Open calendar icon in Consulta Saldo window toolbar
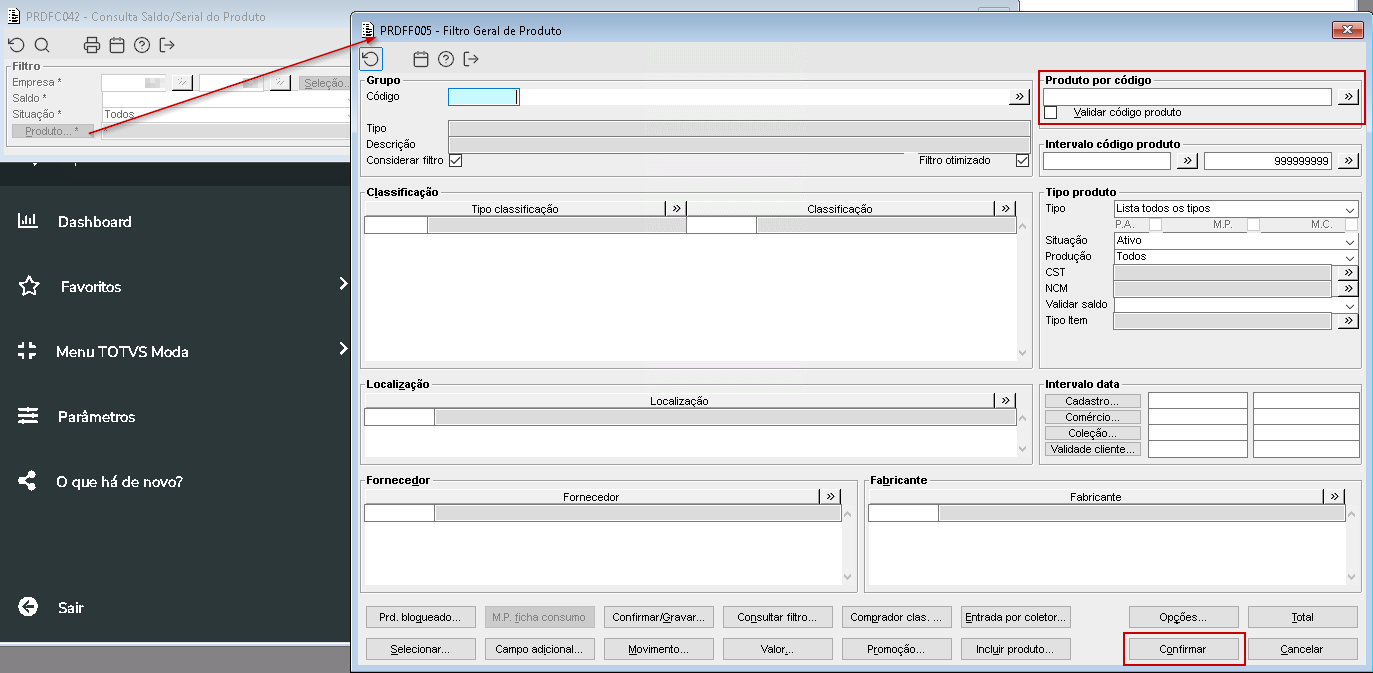Screen dimensions: 1373x673 click(117, 45)
